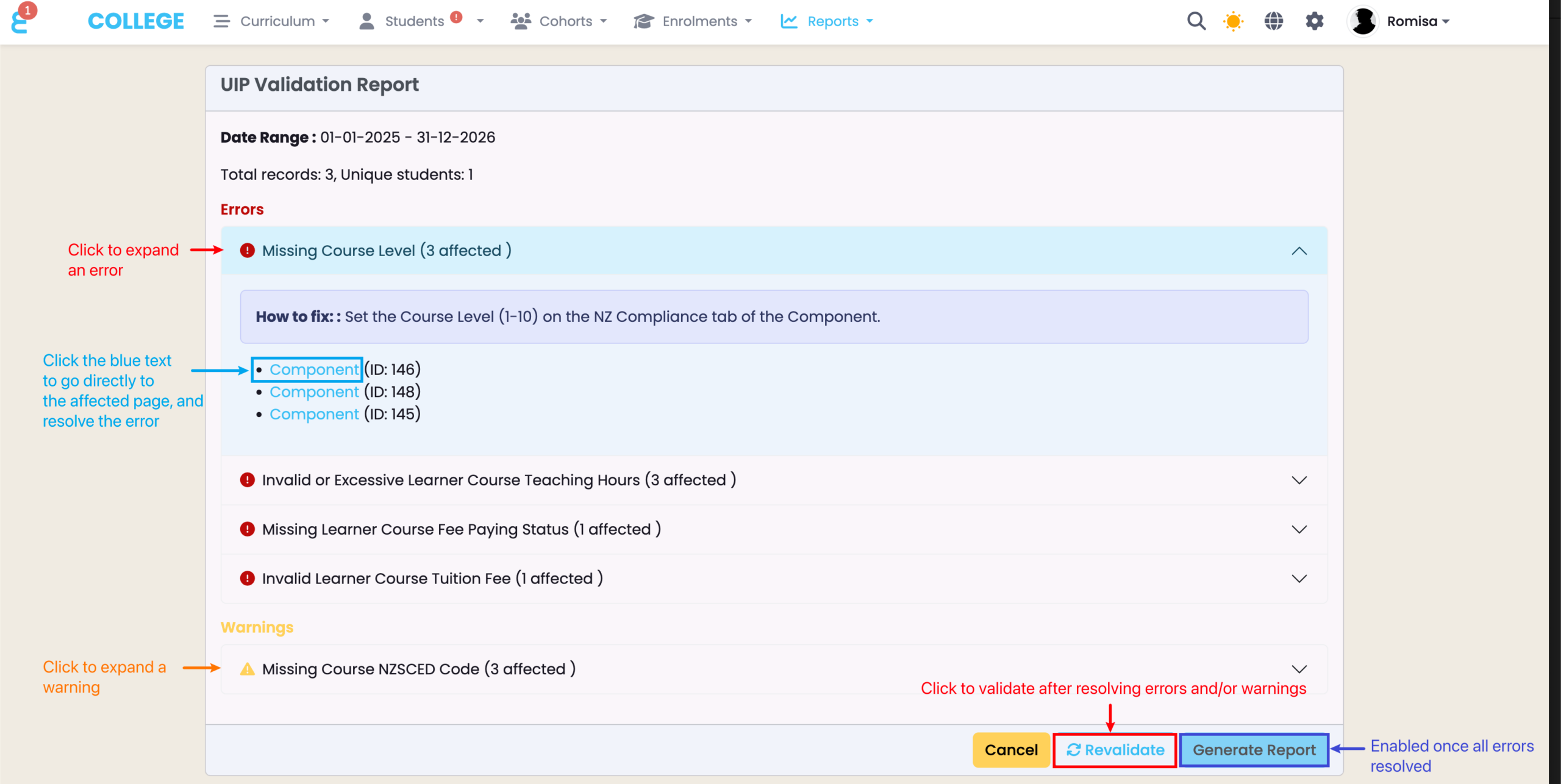
Task: Open Component link for ID 146
Action: click(314, 369)
